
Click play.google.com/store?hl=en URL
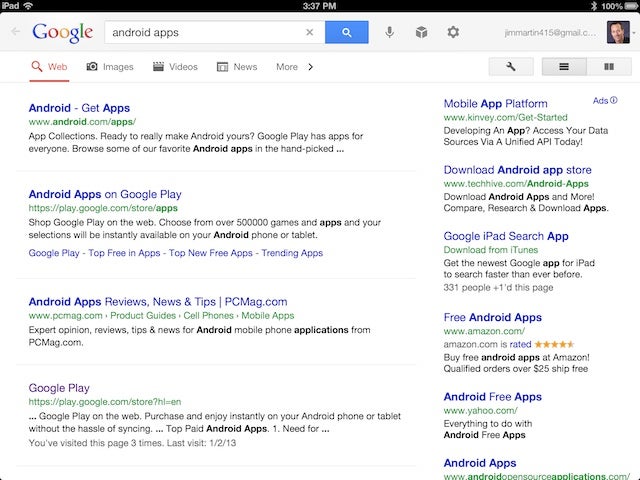pos(105,402)
